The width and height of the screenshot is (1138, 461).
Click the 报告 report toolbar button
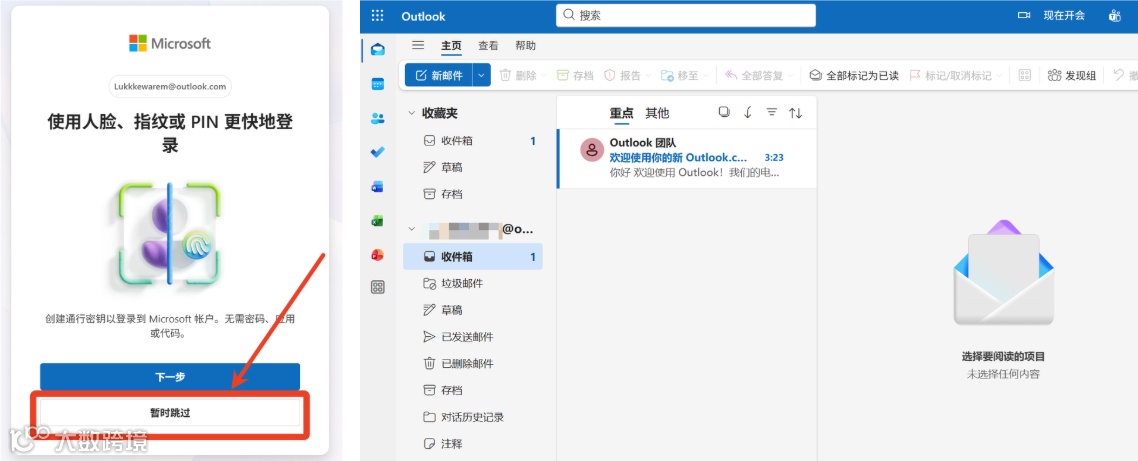point(622,76)
